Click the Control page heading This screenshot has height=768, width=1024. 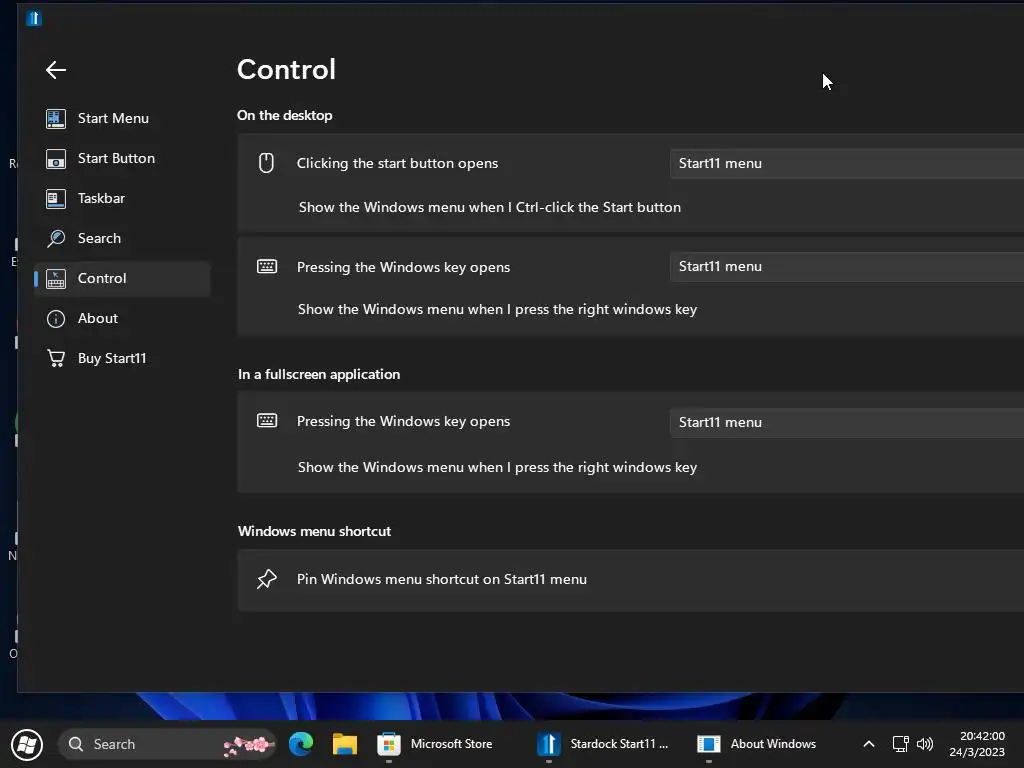tap(286, 69)
